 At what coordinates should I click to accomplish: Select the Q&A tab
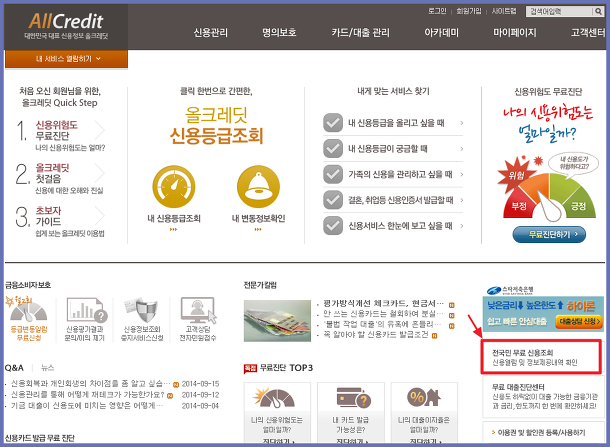click(x=14, y=368)
